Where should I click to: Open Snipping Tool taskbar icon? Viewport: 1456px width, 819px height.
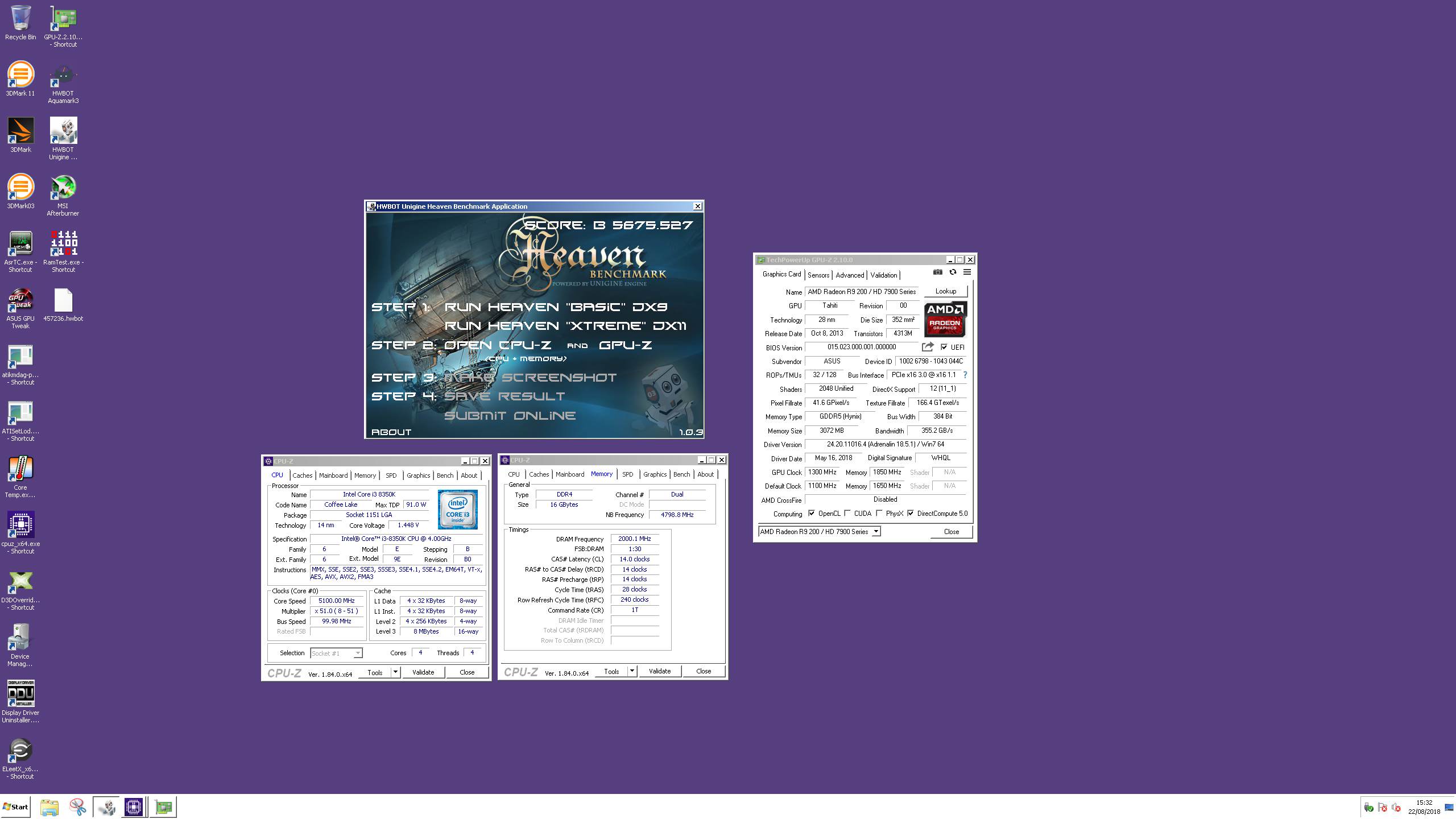pyautogui.click(x=77, y=806)
